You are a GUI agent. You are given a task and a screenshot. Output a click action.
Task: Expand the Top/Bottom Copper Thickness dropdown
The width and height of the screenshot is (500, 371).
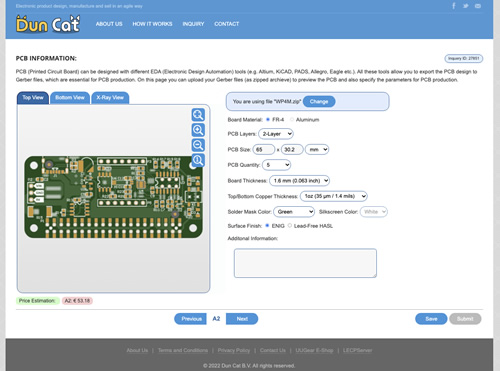pos(334,196)
